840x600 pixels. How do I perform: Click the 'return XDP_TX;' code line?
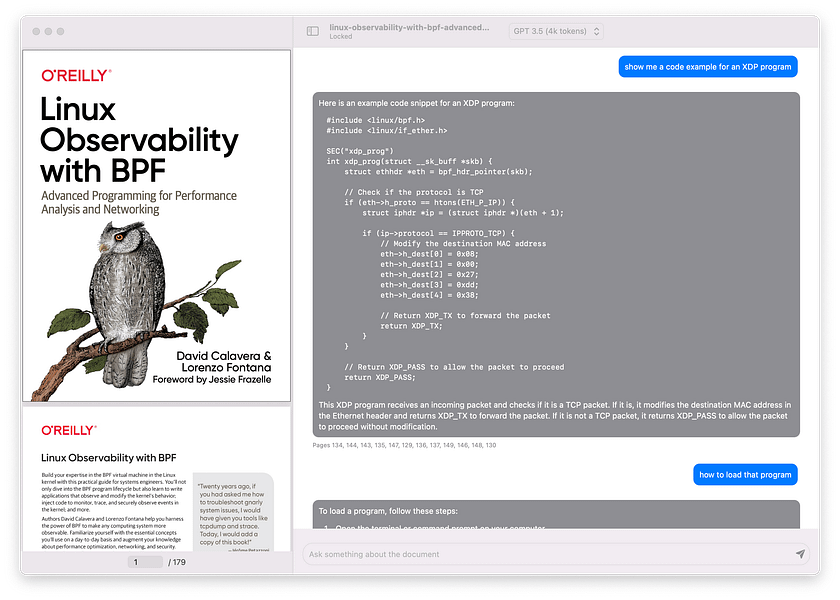click(x=411, y=326)
